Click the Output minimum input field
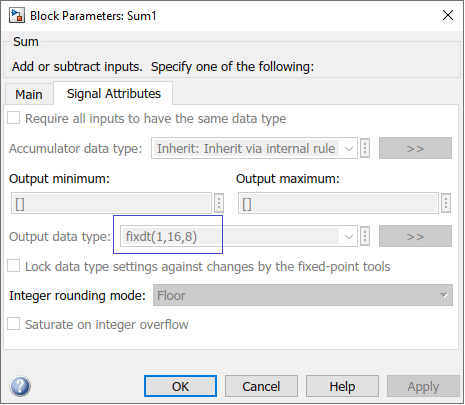The width and height of the screenshot is (465, 405). (x=112, y=203)
